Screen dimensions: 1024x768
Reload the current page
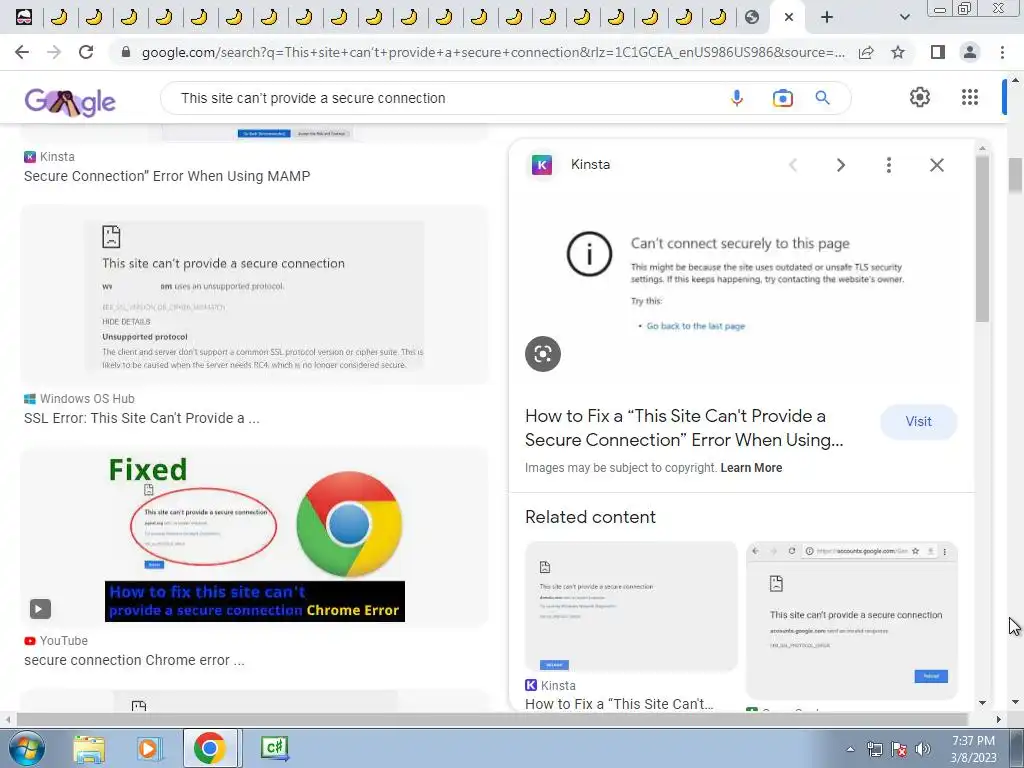[86, 52]
